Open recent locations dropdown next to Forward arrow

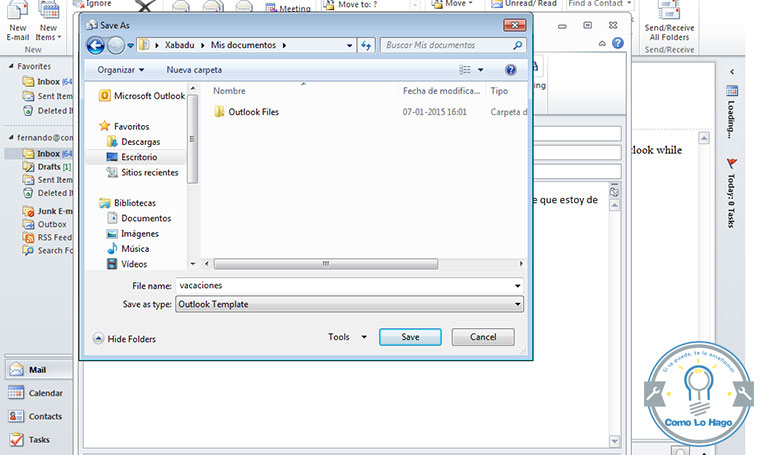point(131,46)
